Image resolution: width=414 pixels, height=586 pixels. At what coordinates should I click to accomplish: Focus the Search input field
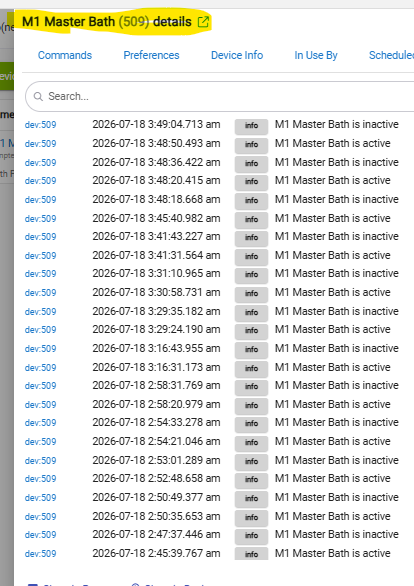(220, 96)
